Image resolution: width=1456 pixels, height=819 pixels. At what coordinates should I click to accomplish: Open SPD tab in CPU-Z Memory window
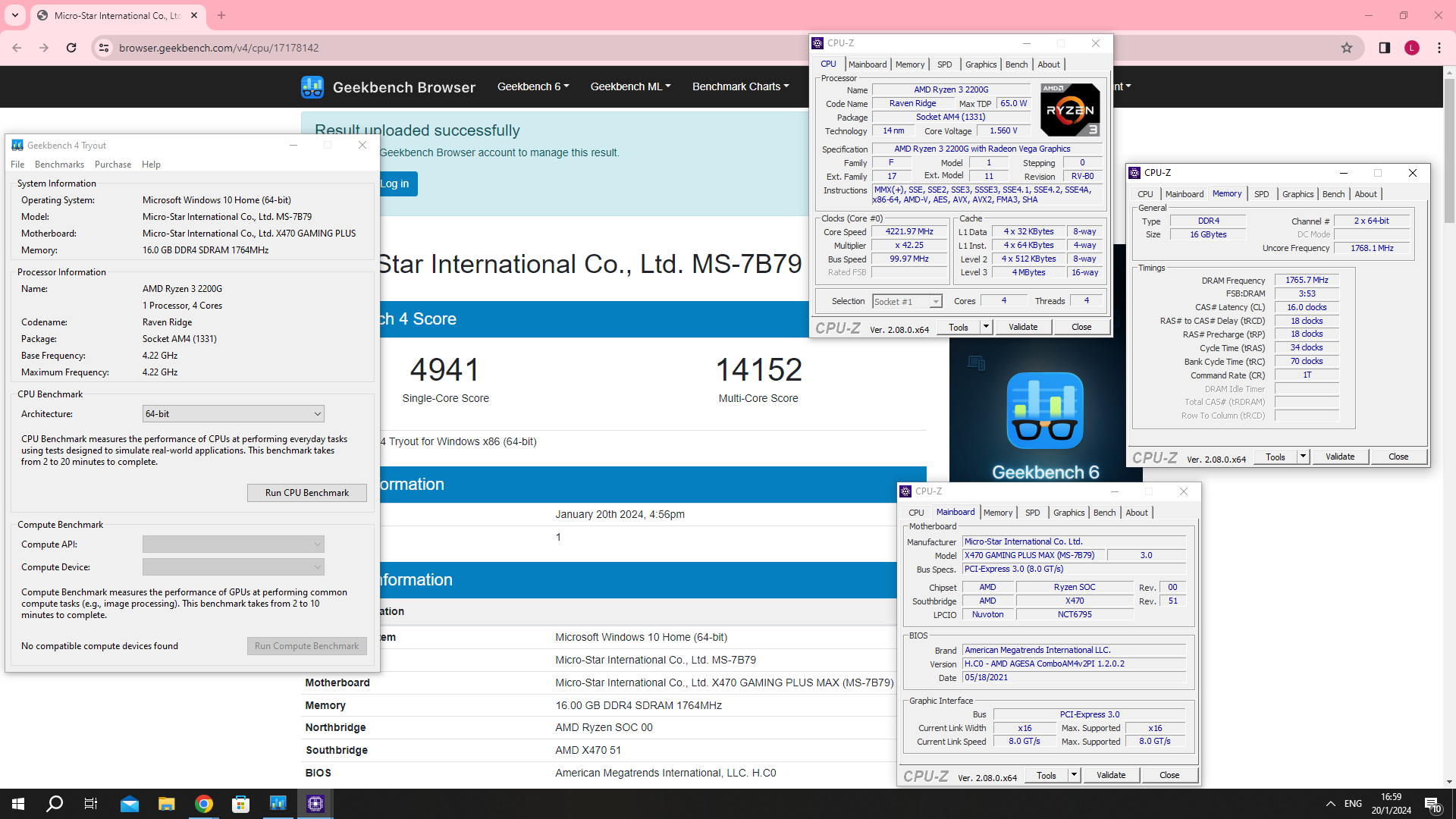click(1261, 194)
